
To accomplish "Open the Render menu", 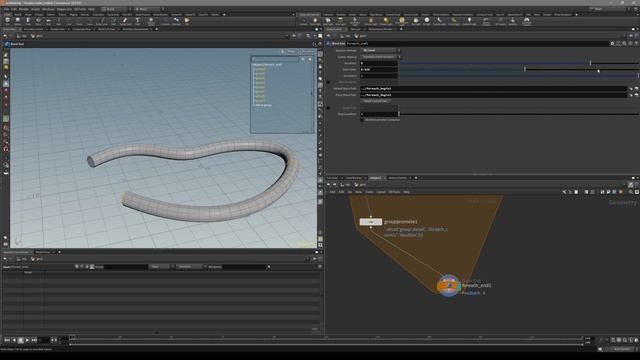I will click(24, 9).
